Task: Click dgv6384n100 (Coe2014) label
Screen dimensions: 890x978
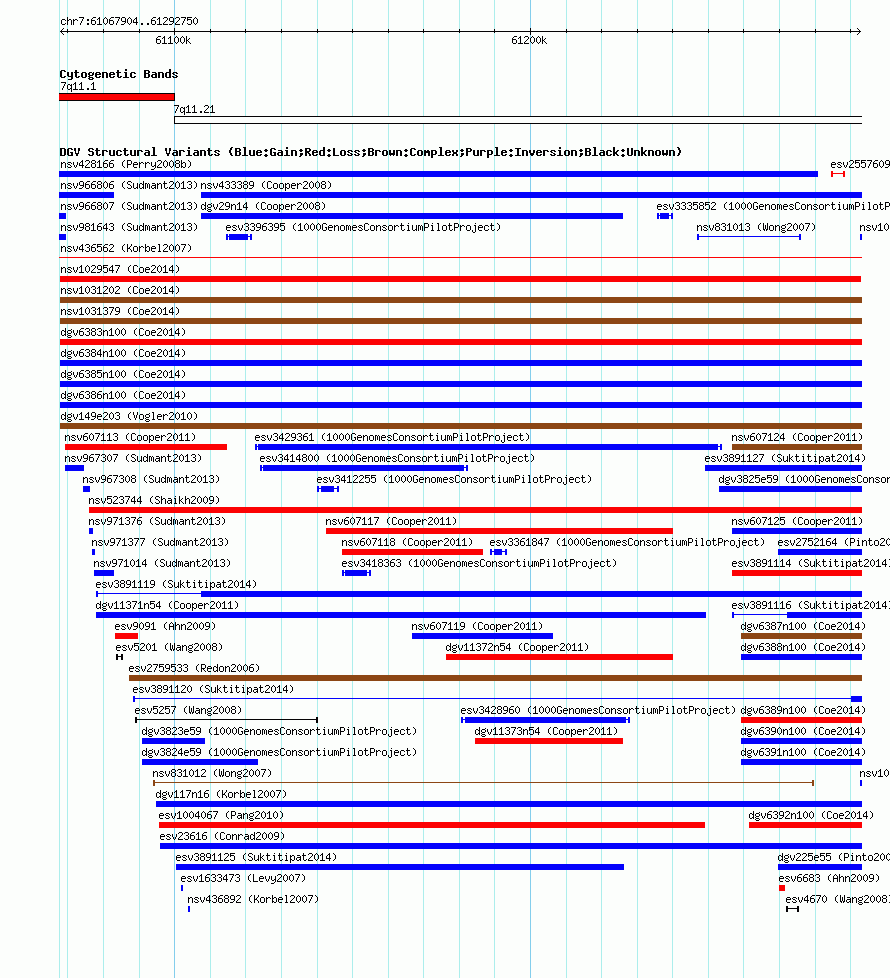Action: 123,354
